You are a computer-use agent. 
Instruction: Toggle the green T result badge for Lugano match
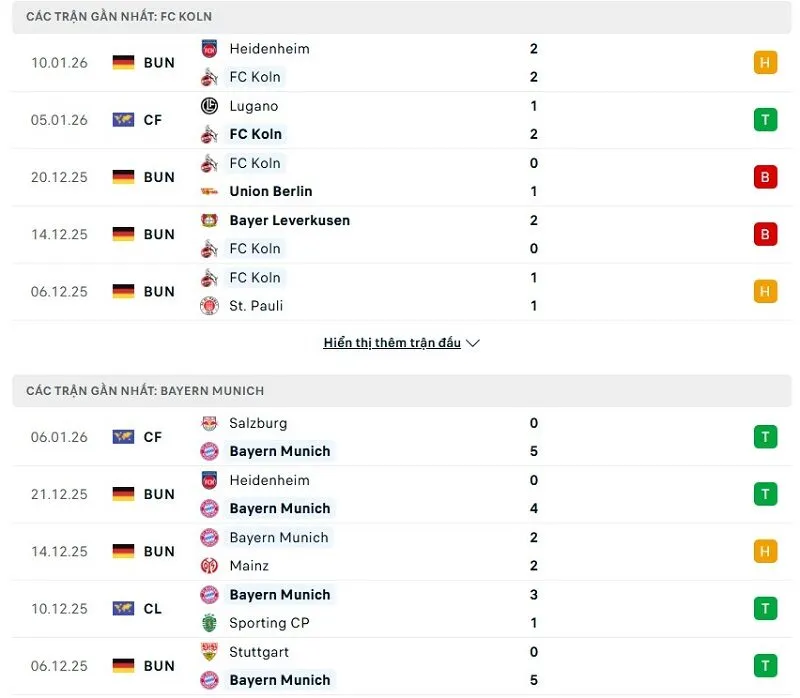tap(765, 119)
